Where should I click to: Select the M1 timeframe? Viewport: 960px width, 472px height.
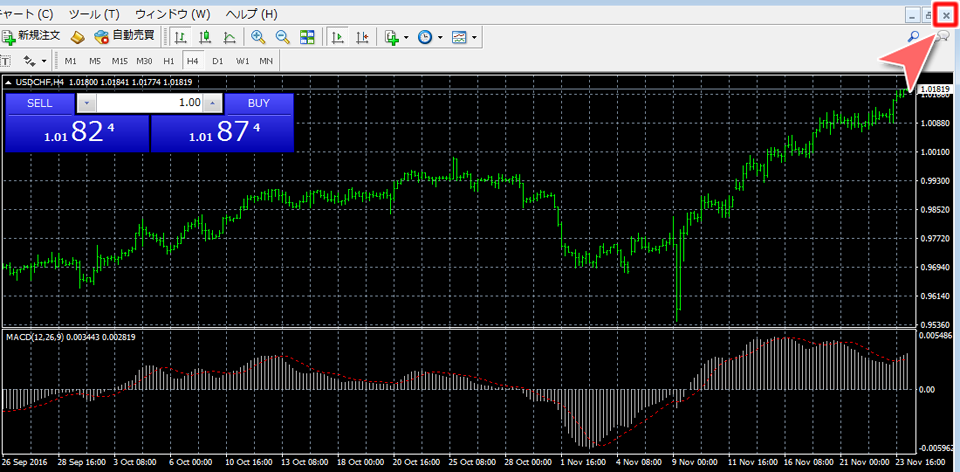[71, 61]
